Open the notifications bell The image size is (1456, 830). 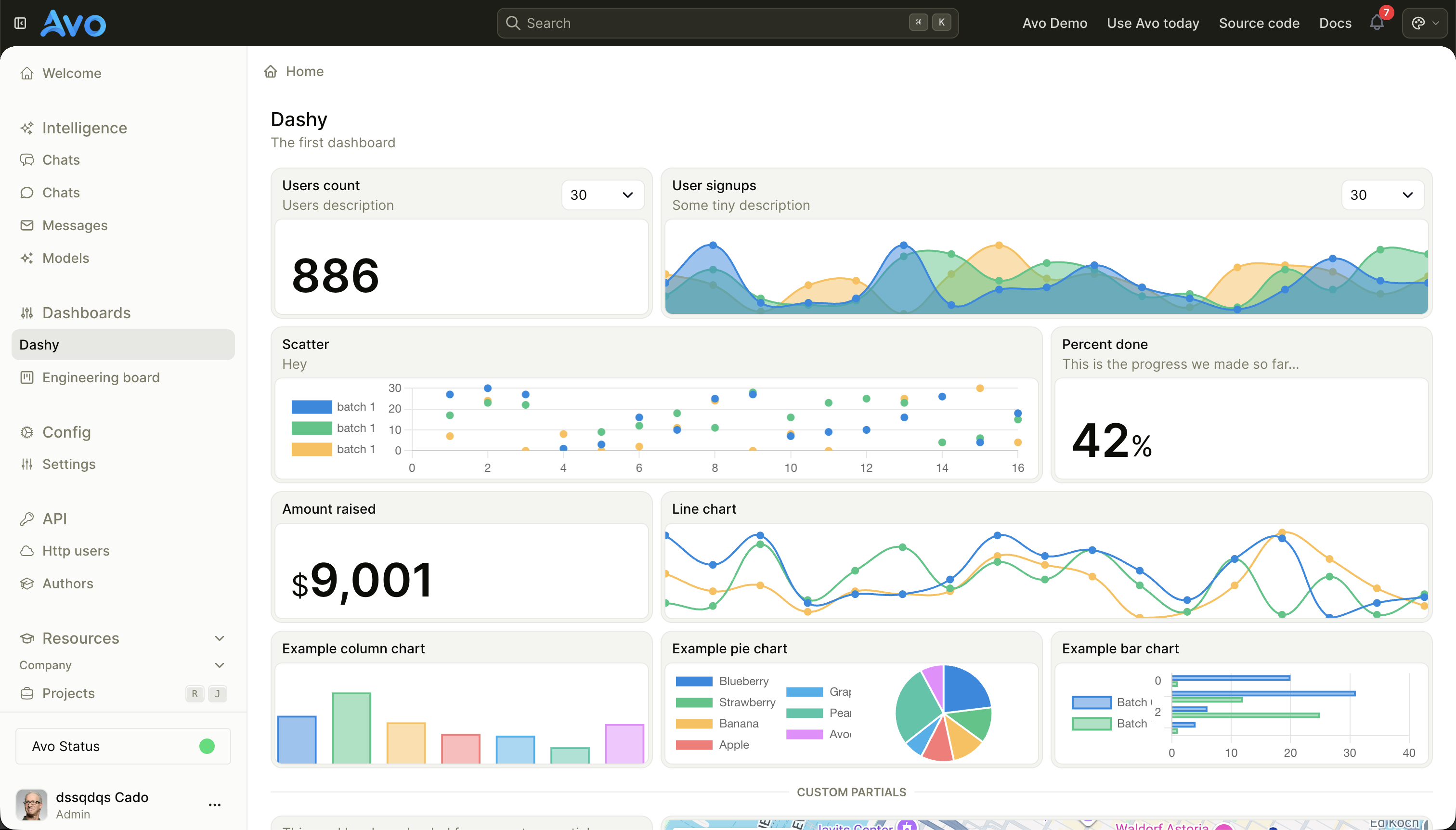coord(1377,23)
